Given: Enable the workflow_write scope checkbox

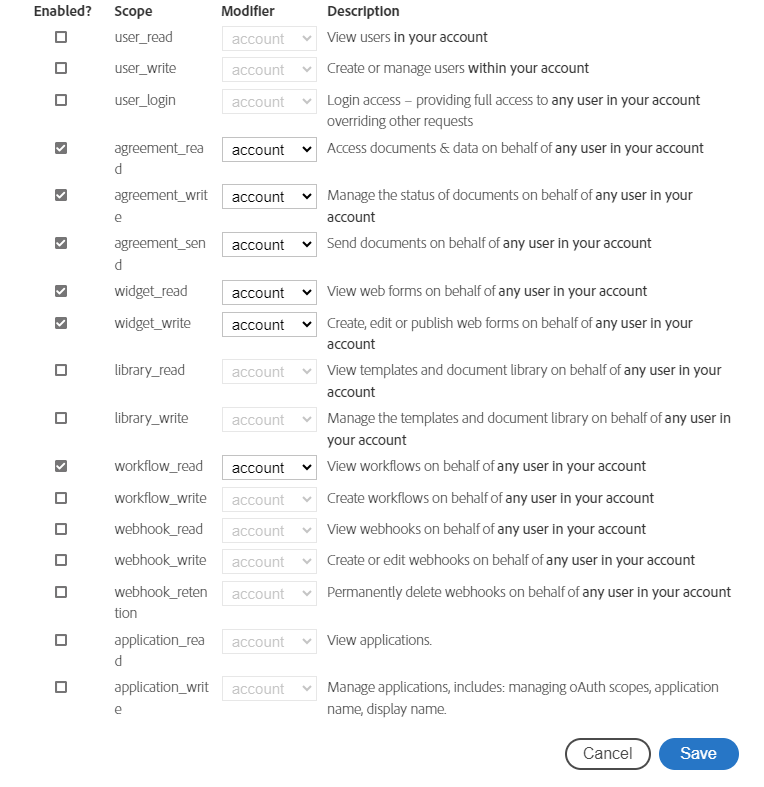Looking at the screenshot, I should [x=61, y=498].
